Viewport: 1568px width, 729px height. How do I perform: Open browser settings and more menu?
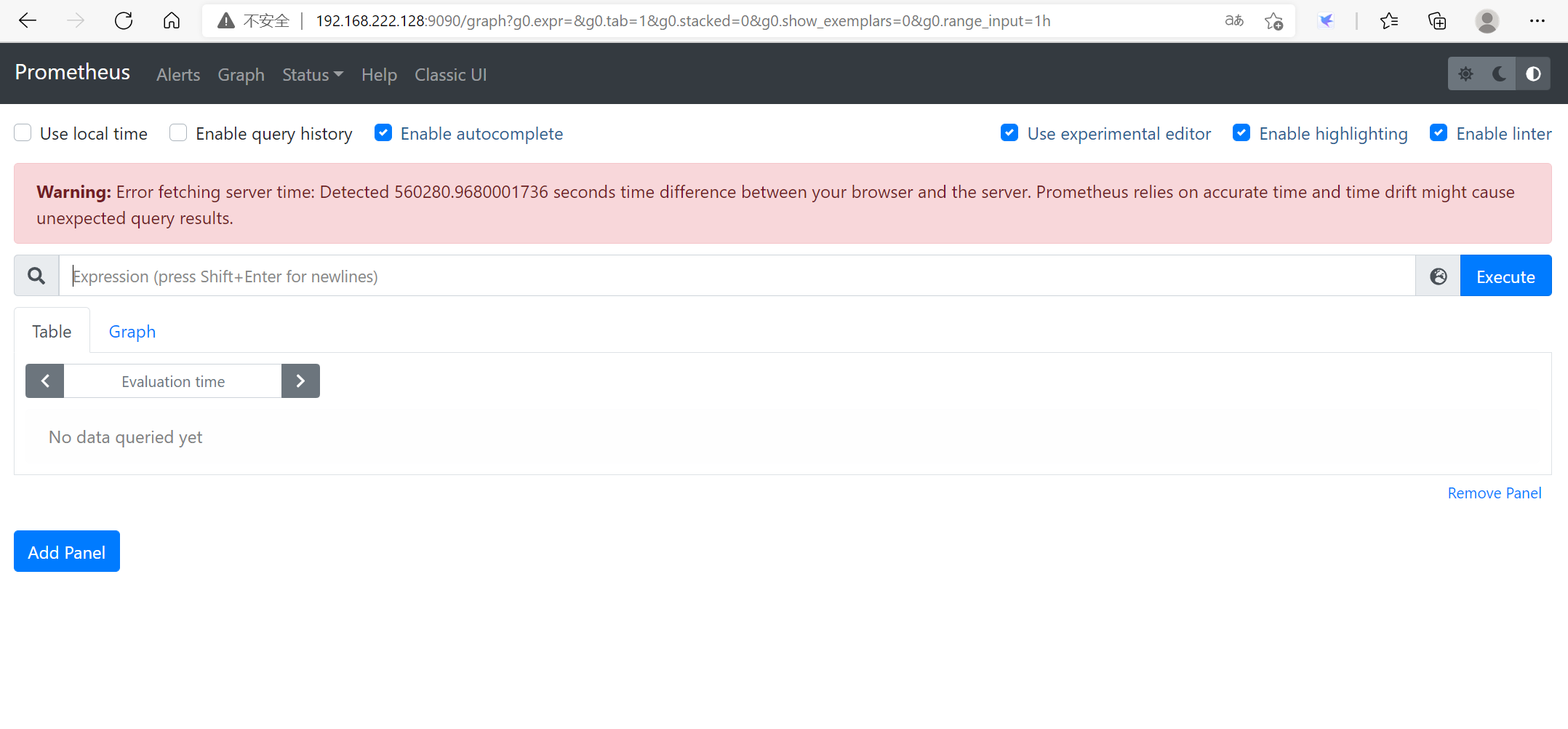[1537, 20]
